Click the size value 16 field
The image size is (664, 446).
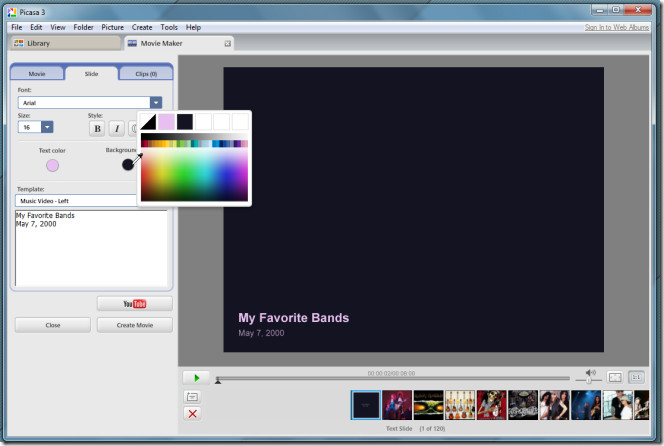pos(30,127)
